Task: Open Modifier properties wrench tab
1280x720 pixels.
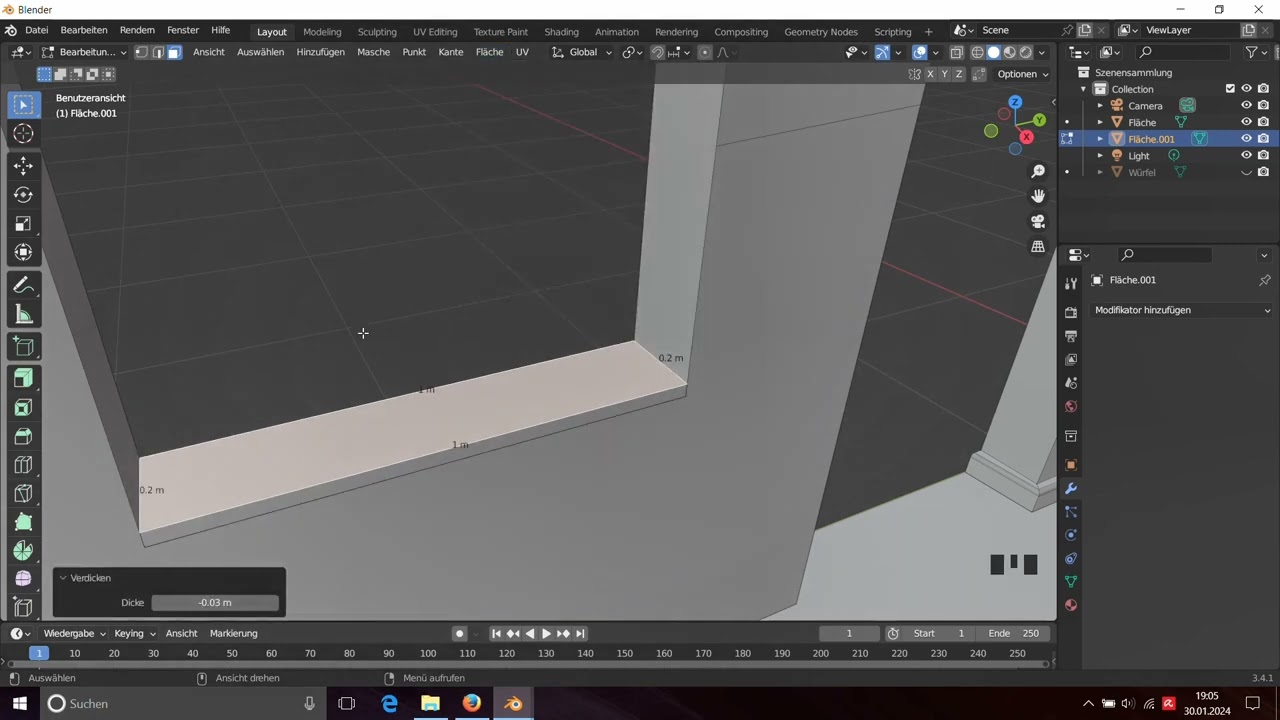Action: pyautogui.click(x=1071, y=489)
